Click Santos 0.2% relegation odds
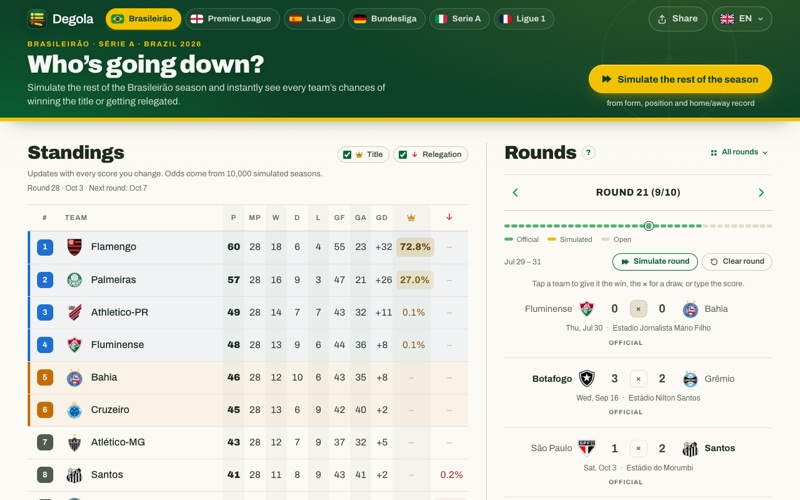The height and width of the screenshot is (500, 800). [x=452, y=475]
